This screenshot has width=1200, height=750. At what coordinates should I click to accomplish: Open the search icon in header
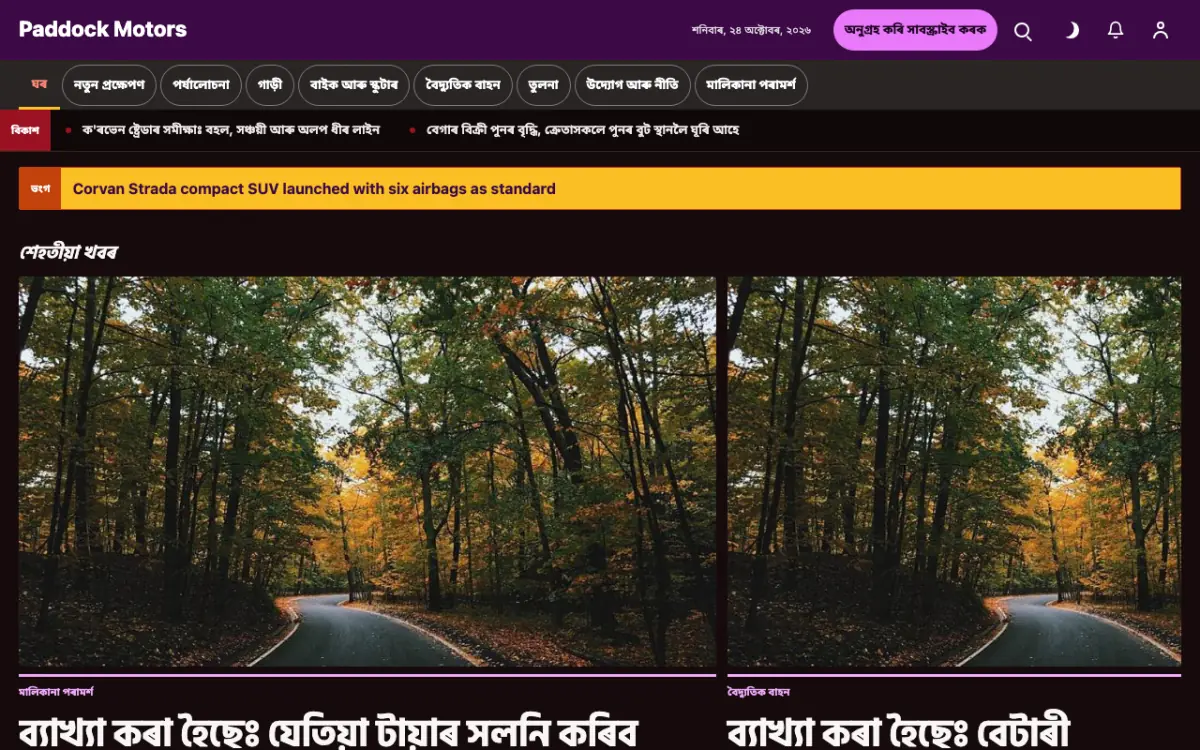point(1023,31)
